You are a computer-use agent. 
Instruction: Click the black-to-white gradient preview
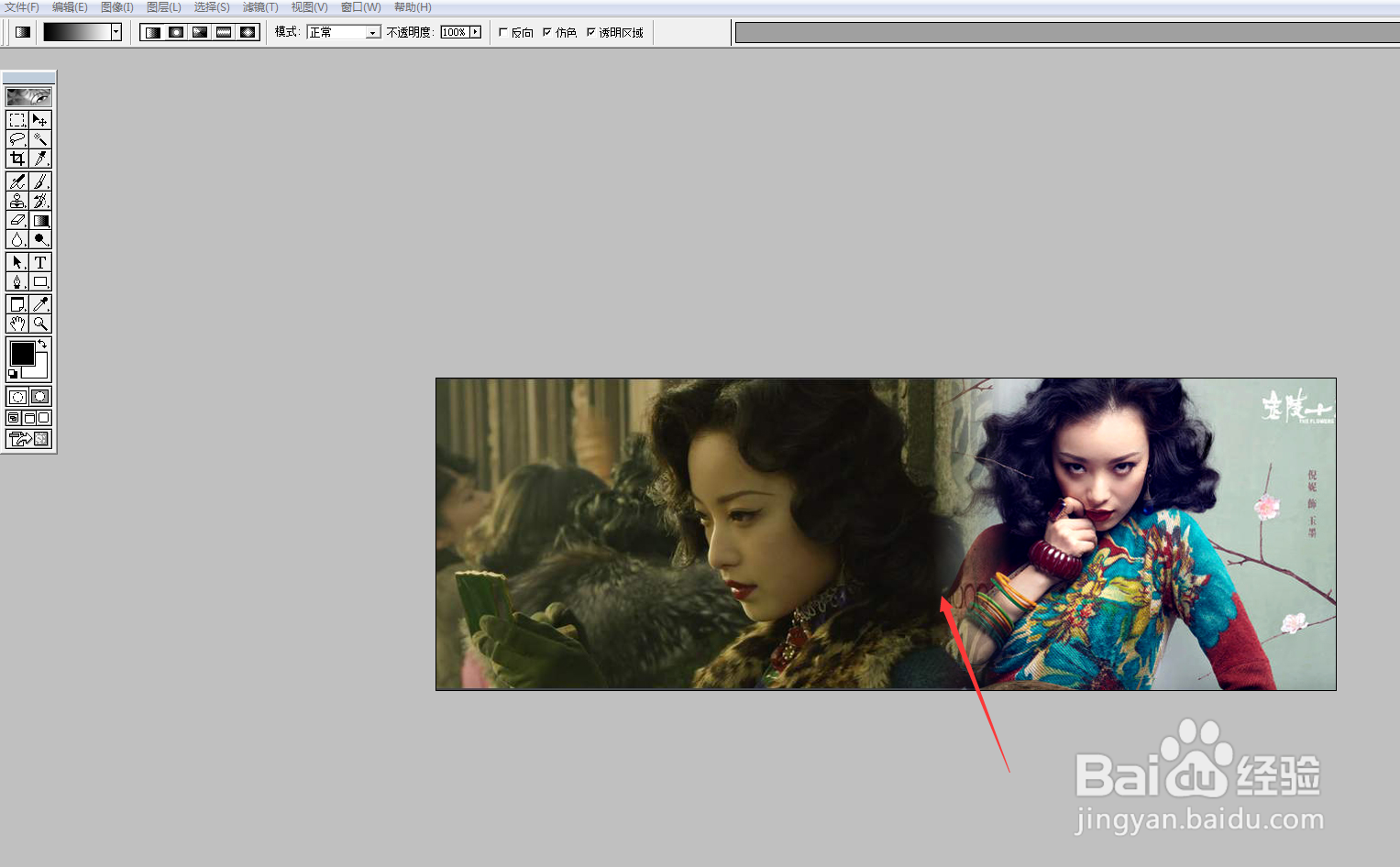click(x=77, y=32)
